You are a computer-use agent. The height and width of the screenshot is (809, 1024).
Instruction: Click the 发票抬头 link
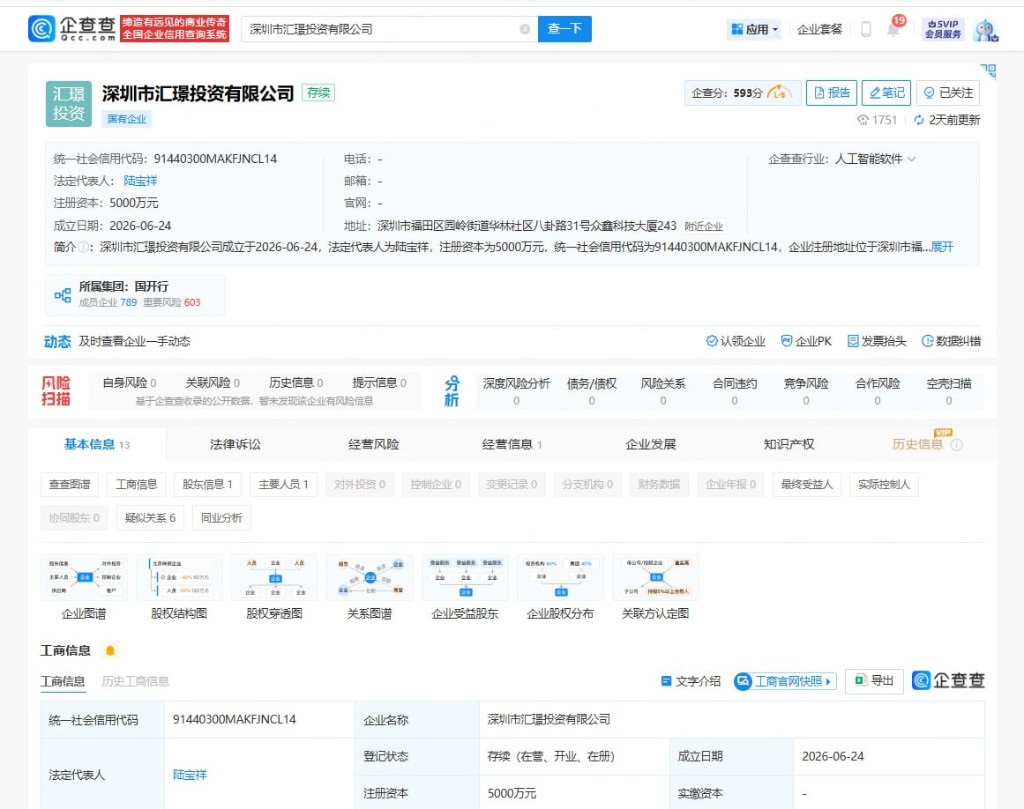[x=876, y=341]
